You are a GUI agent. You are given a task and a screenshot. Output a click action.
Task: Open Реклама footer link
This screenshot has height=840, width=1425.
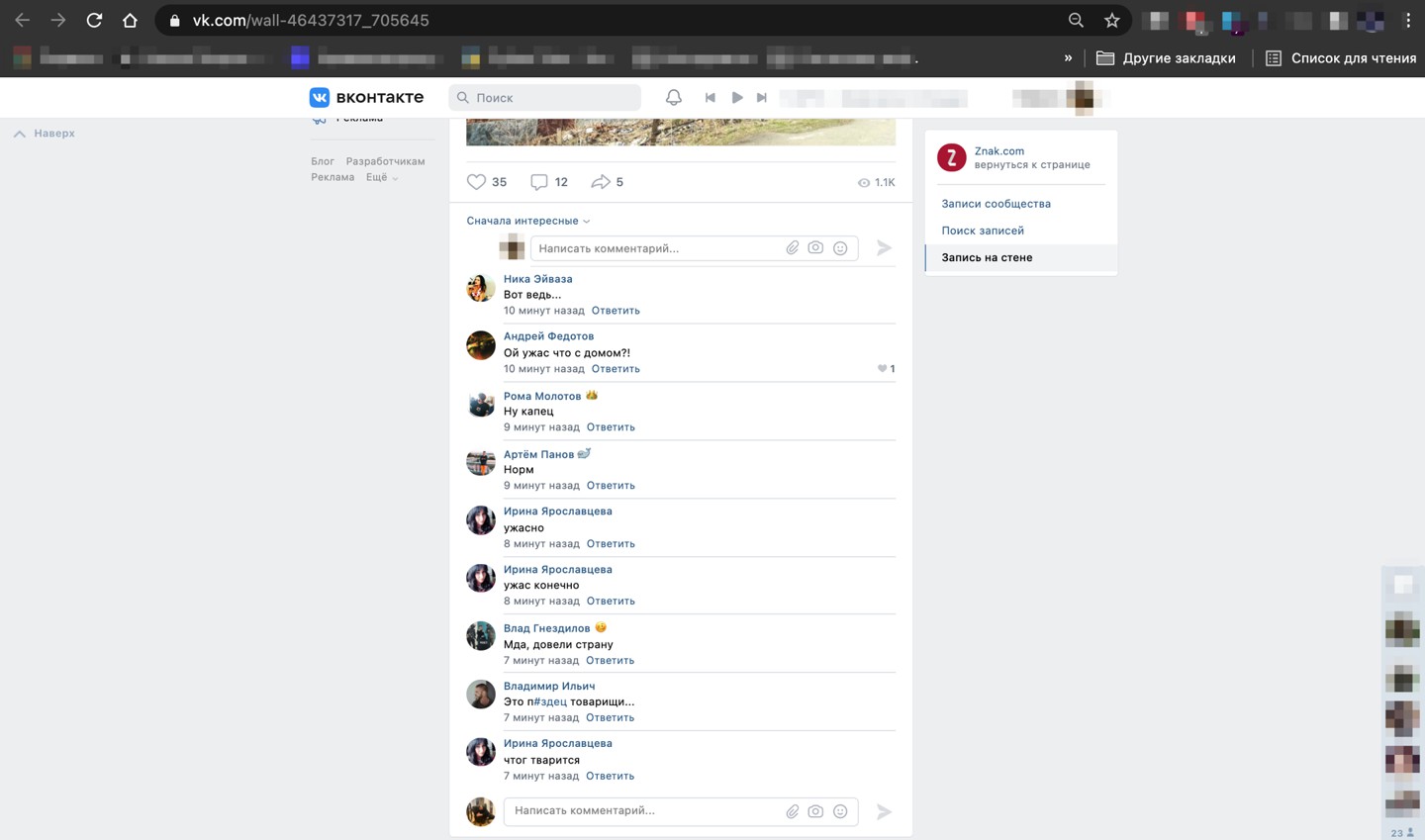[332, 177]
